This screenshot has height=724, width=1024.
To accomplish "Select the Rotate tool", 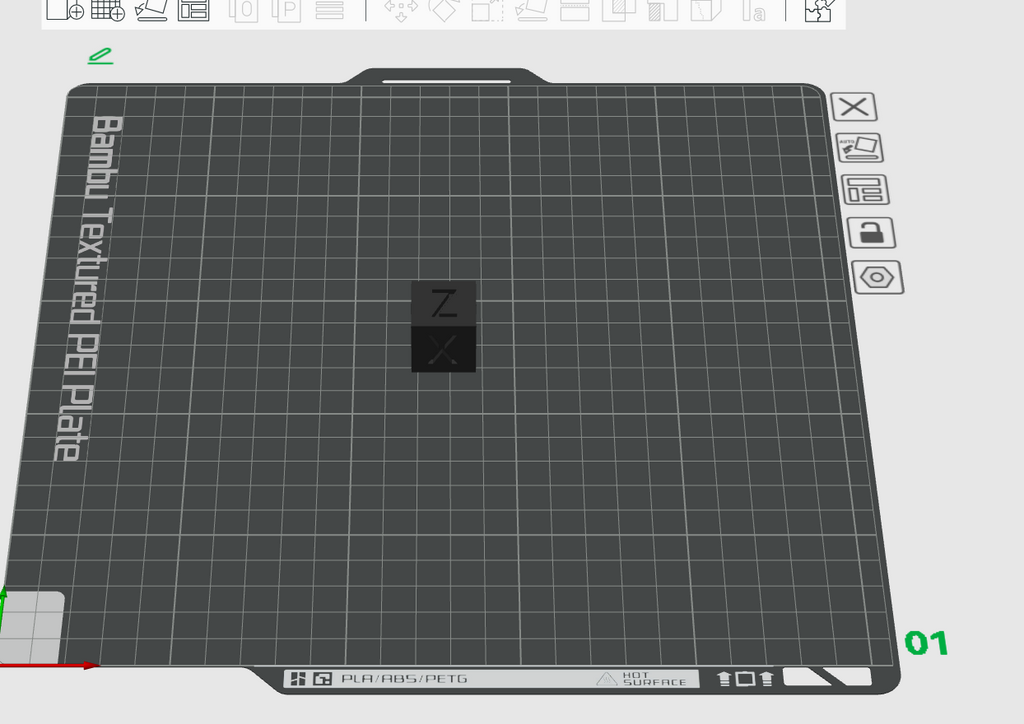I will point(443,10).
